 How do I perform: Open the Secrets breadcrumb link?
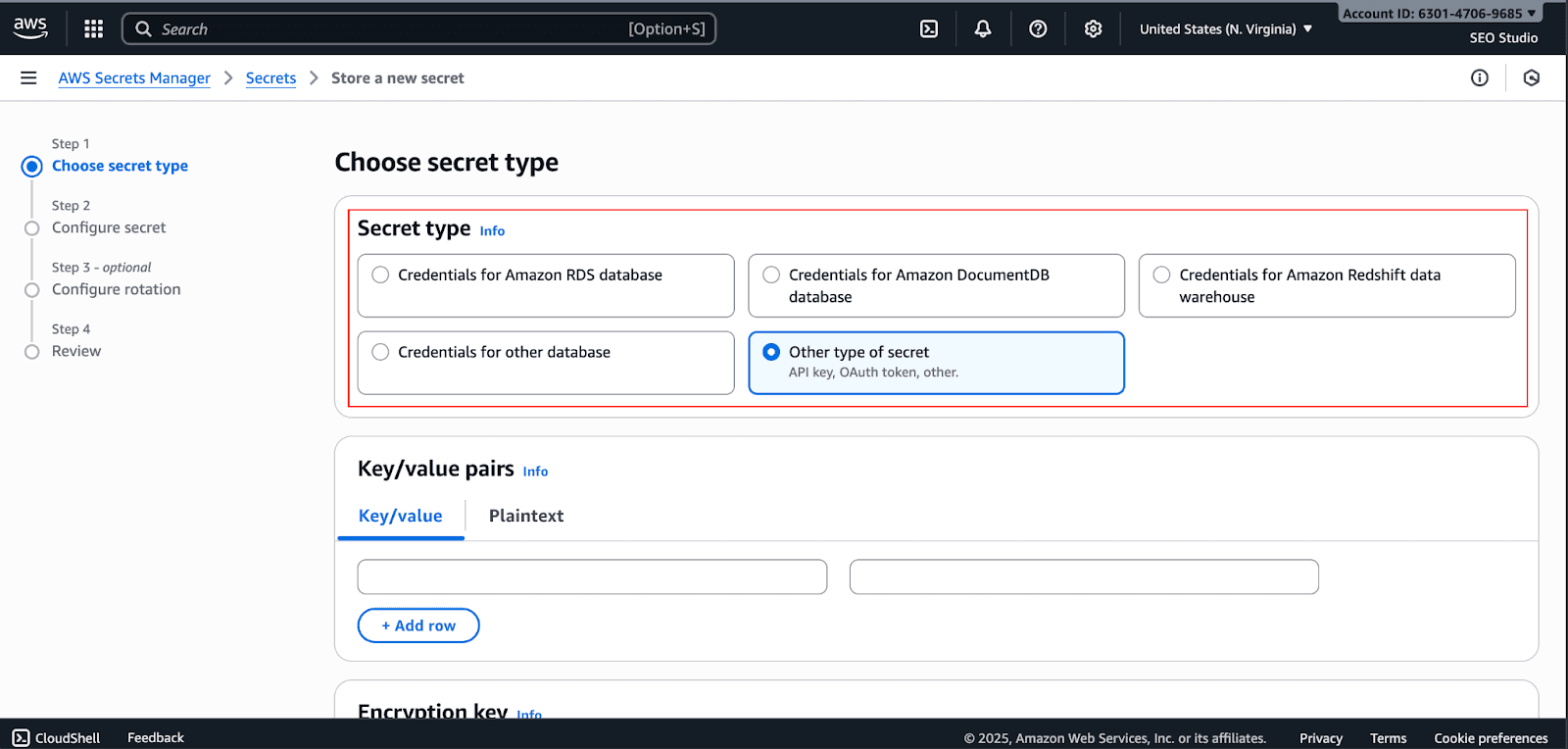pos(270,77)
